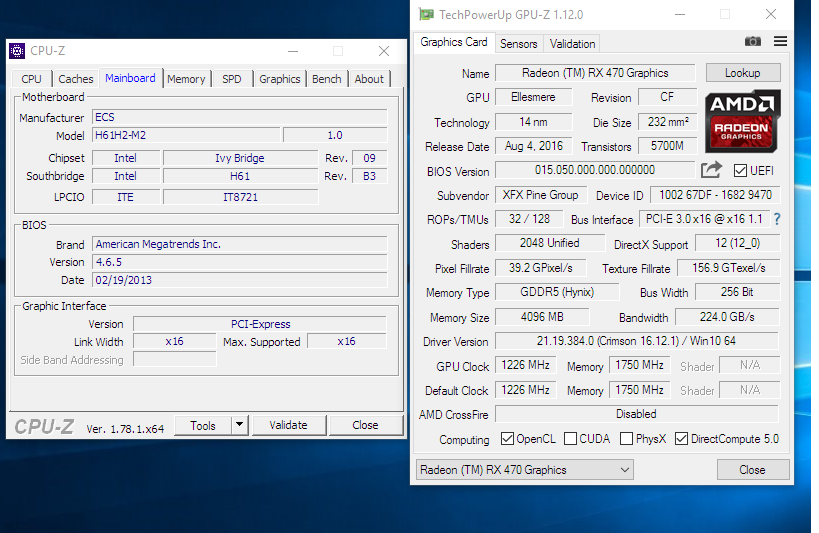819x533 pixels.
Task: Click the Close button in CPU-Z
Action: pyautogui.click(x=365, y=425)
